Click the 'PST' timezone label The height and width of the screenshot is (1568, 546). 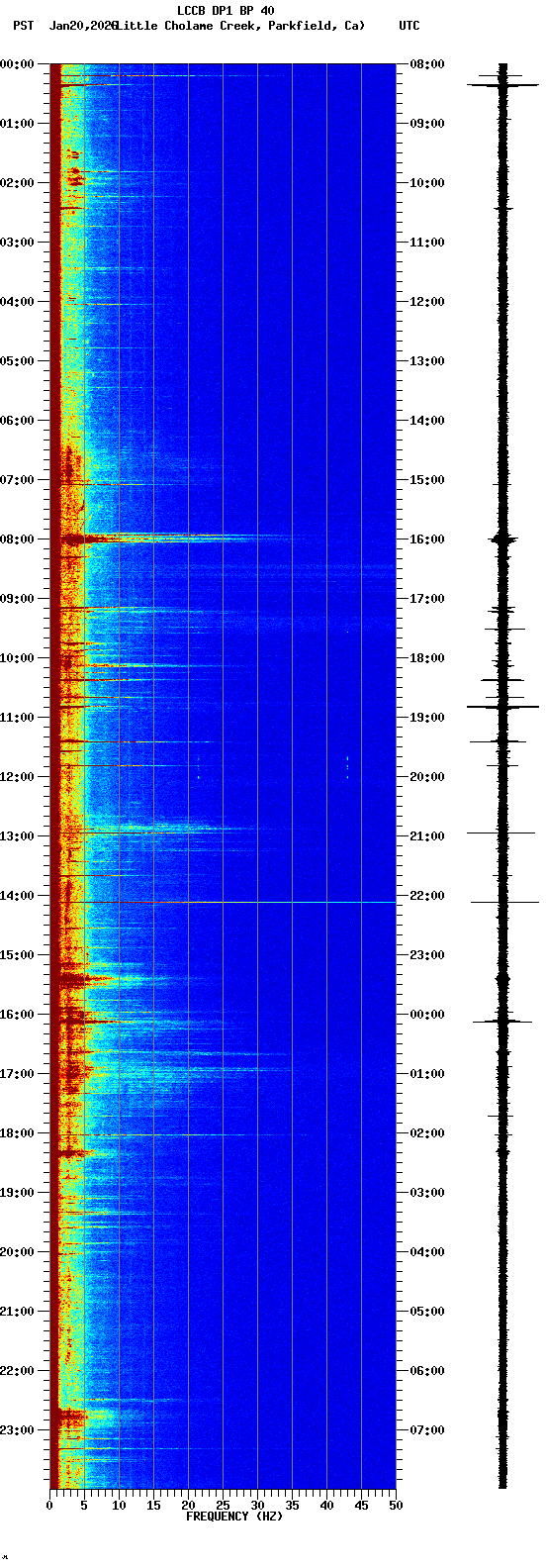click(x=23, y=26)
